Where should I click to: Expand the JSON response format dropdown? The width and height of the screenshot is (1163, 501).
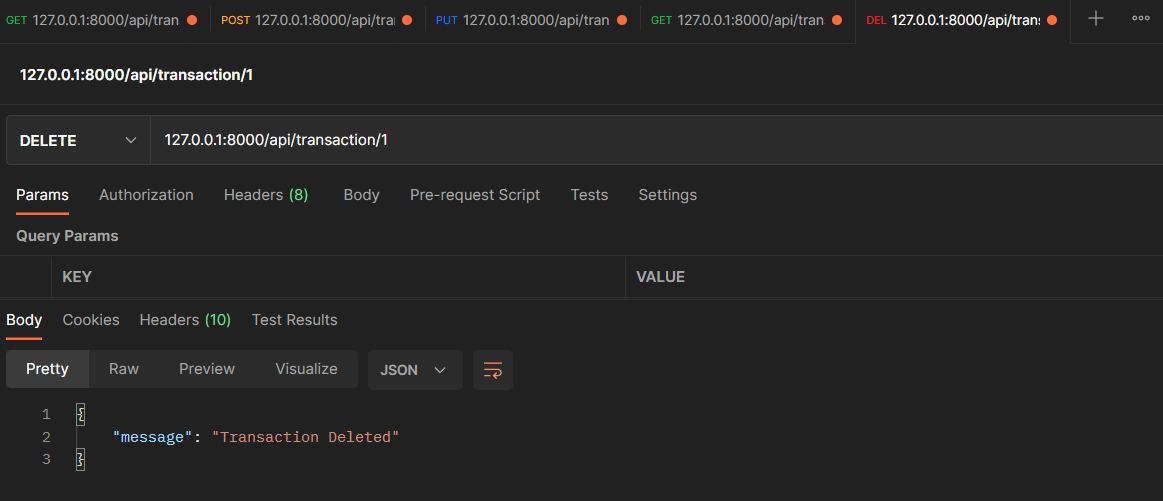pos(414,370)
